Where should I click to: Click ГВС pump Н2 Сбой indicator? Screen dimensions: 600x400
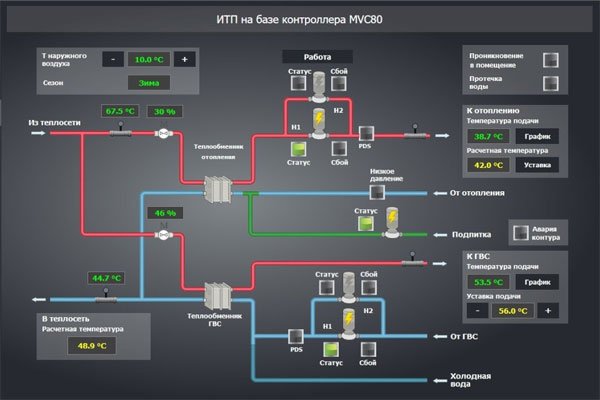369,287
